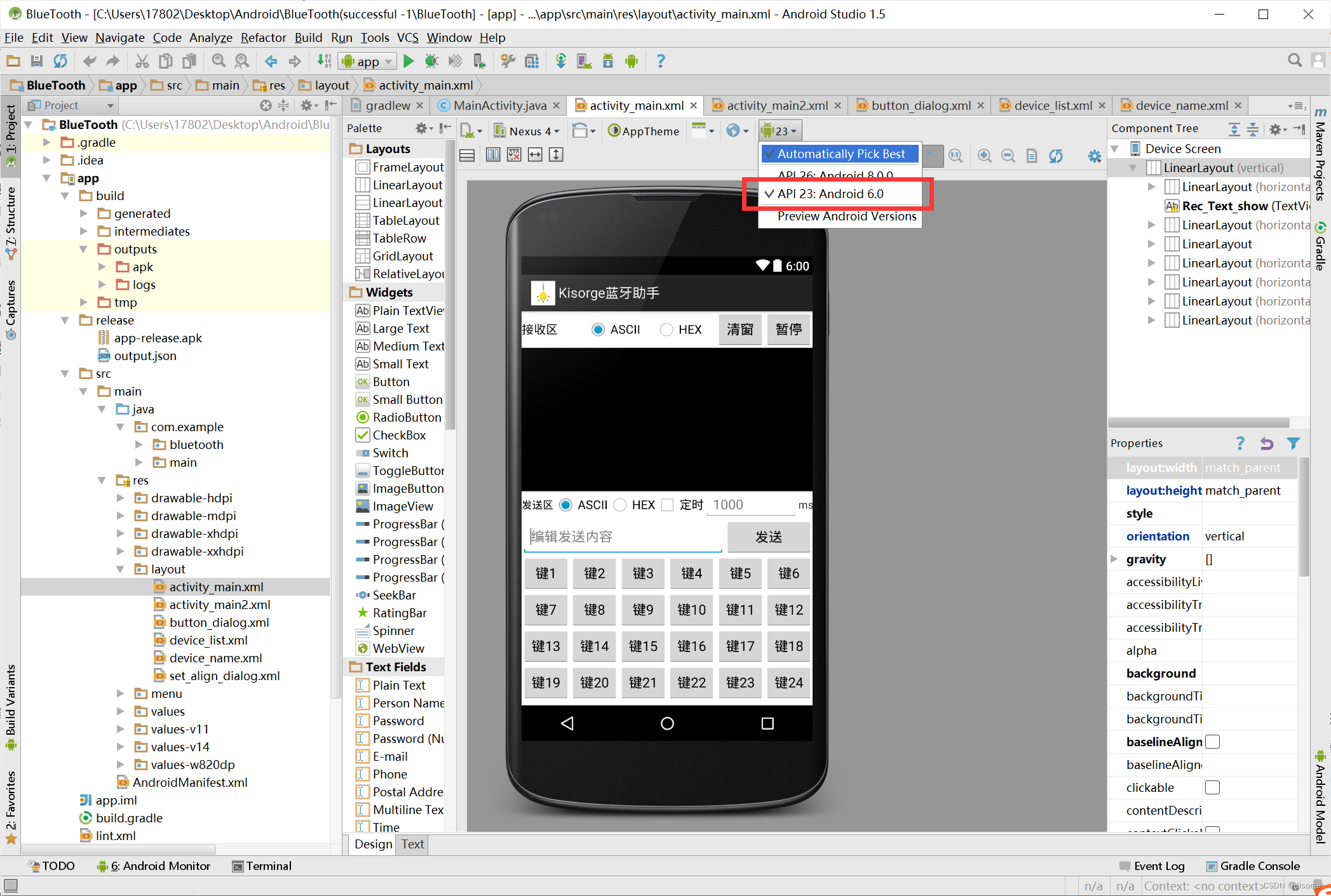Screen dimensions: 1331x896
Task: Open AppTheme theme selector button
Action: pyautogui.click(x=643, y=131)
